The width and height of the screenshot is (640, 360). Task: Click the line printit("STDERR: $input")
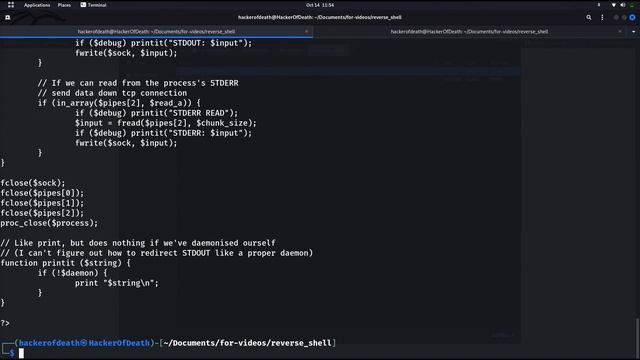(x=163, y=133)
